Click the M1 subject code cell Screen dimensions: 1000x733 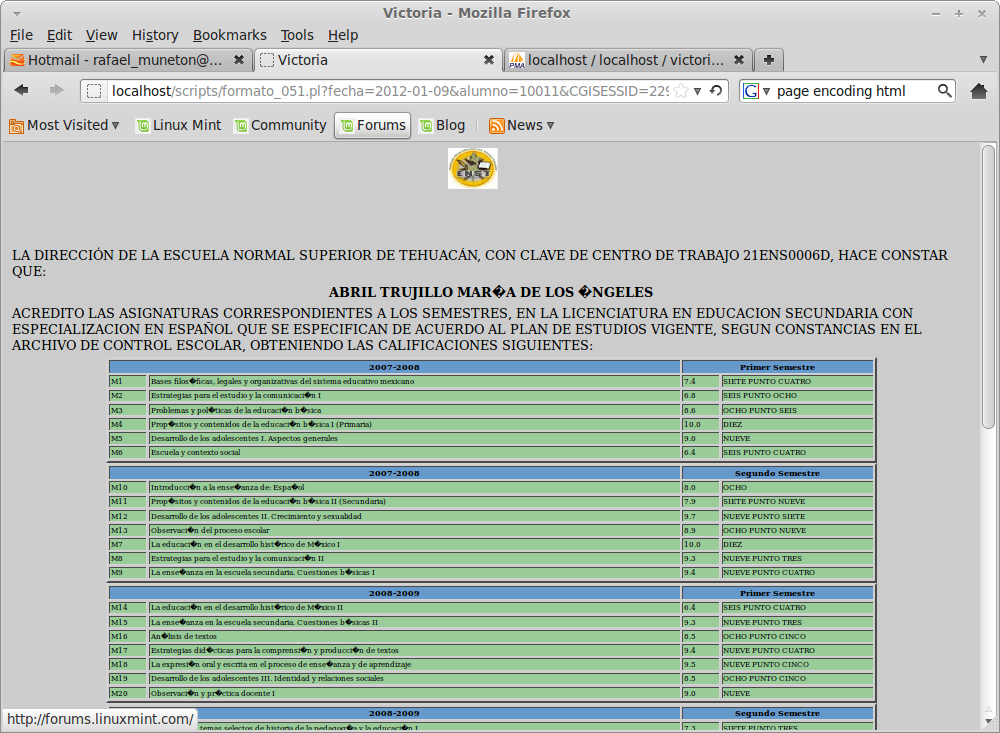(x=128, y=381)
